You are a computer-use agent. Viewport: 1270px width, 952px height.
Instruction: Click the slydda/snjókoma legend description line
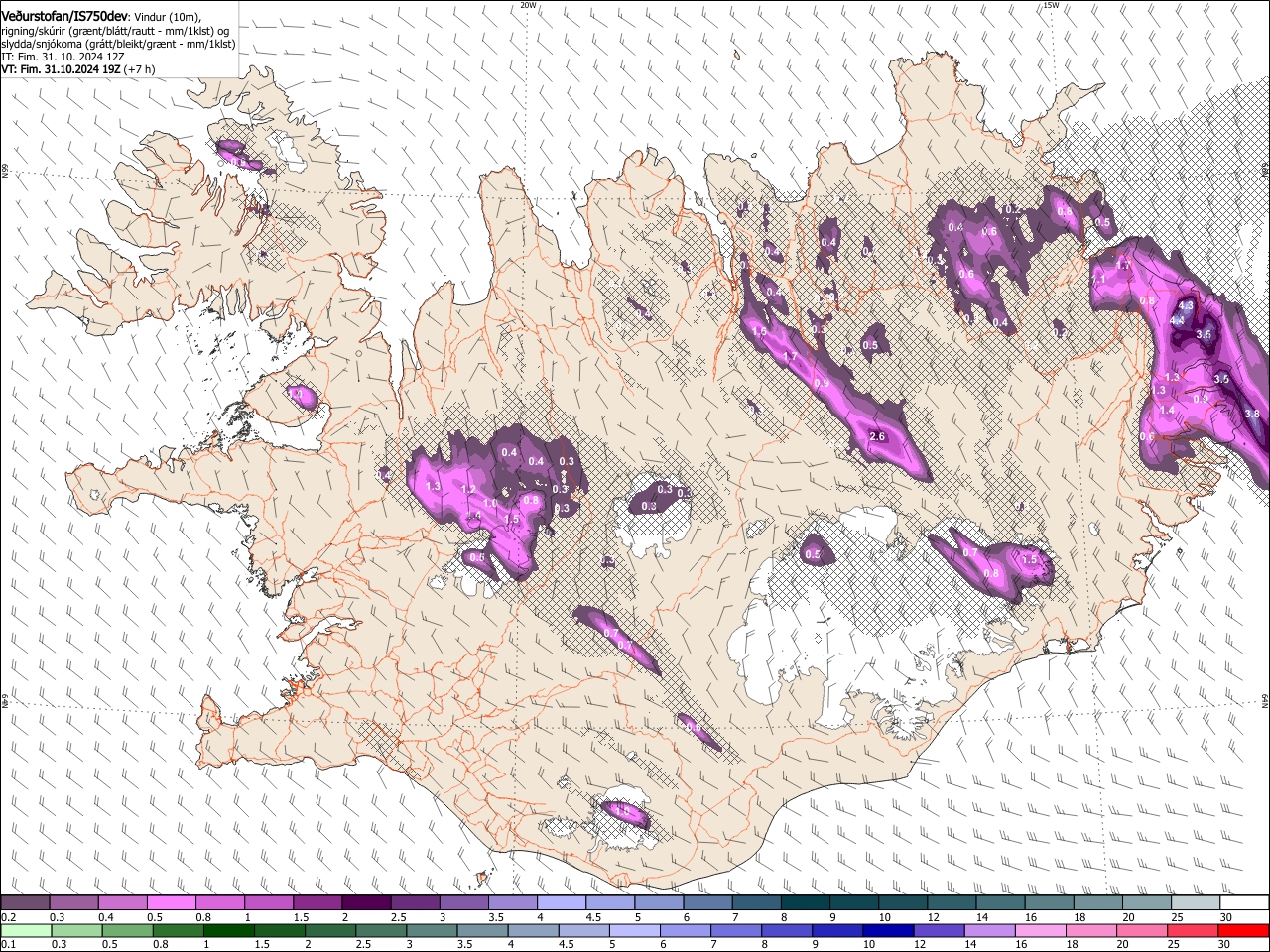118,44
